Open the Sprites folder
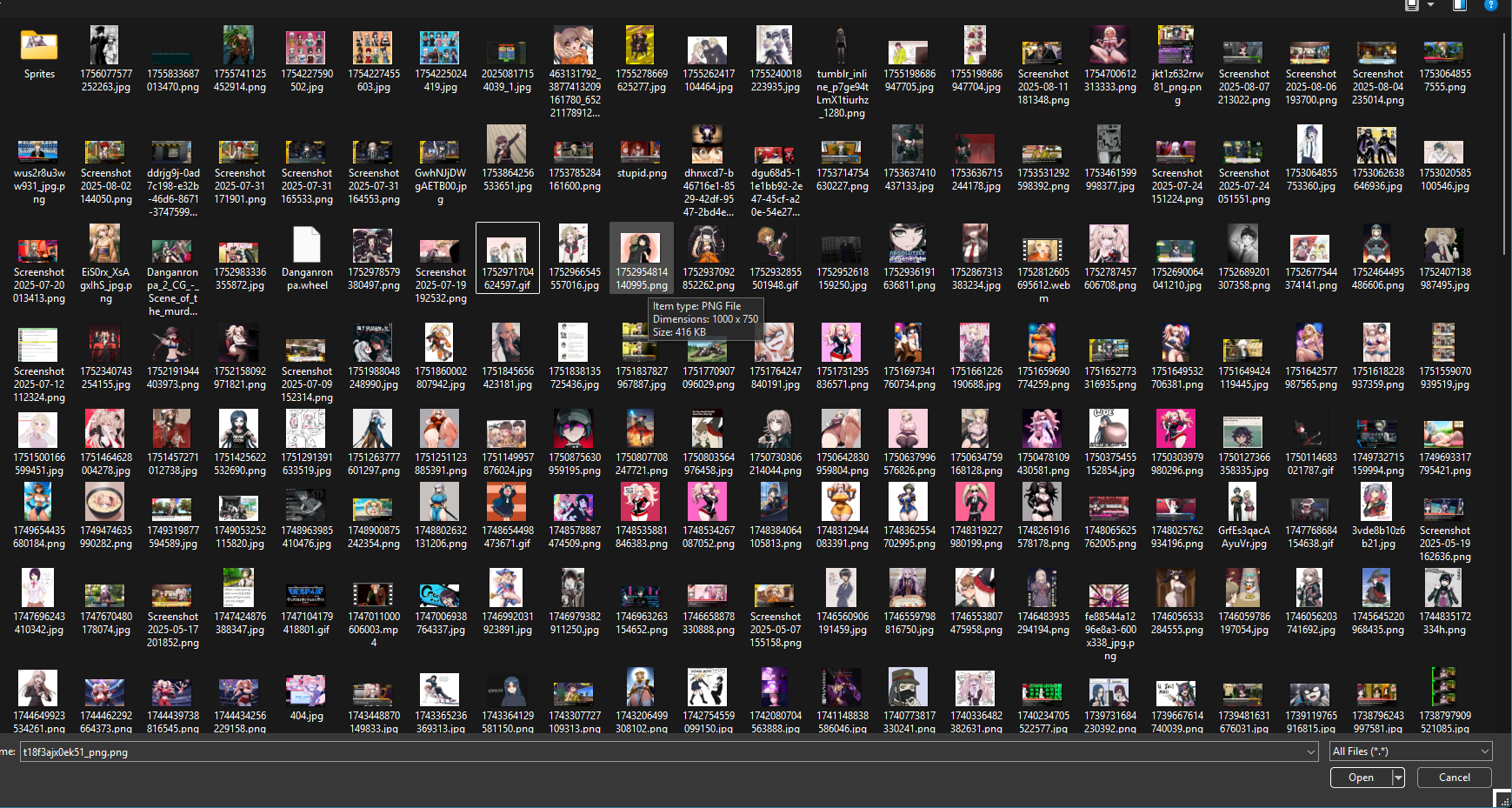The height and width of the screenshot is (808, 1512). coord(39,45)
